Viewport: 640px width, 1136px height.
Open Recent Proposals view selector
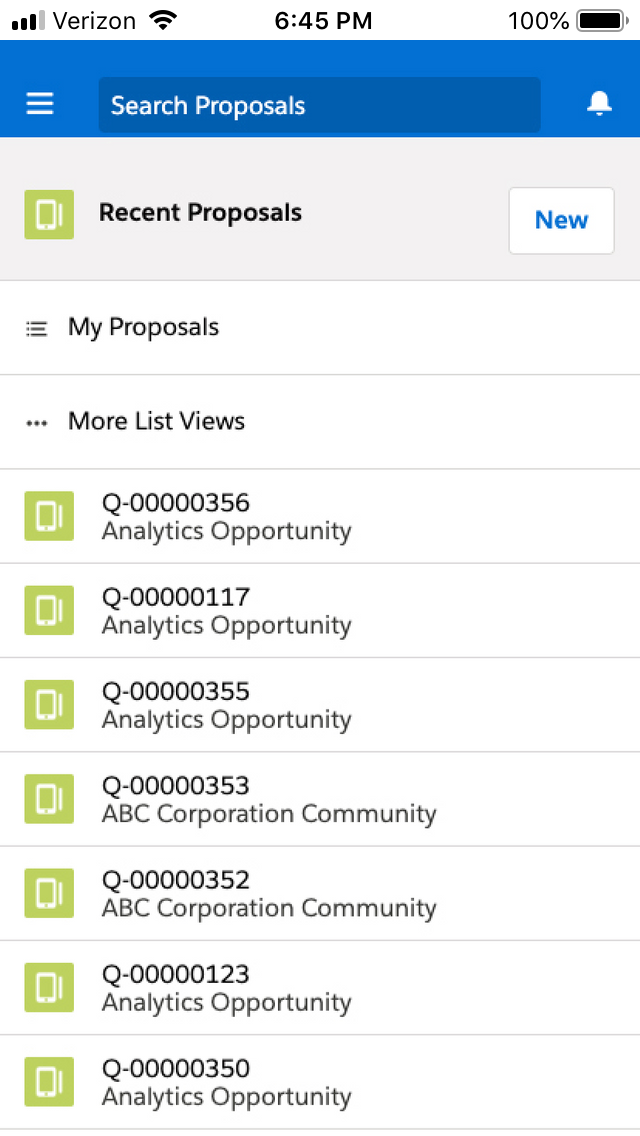[x=200, y=213]
